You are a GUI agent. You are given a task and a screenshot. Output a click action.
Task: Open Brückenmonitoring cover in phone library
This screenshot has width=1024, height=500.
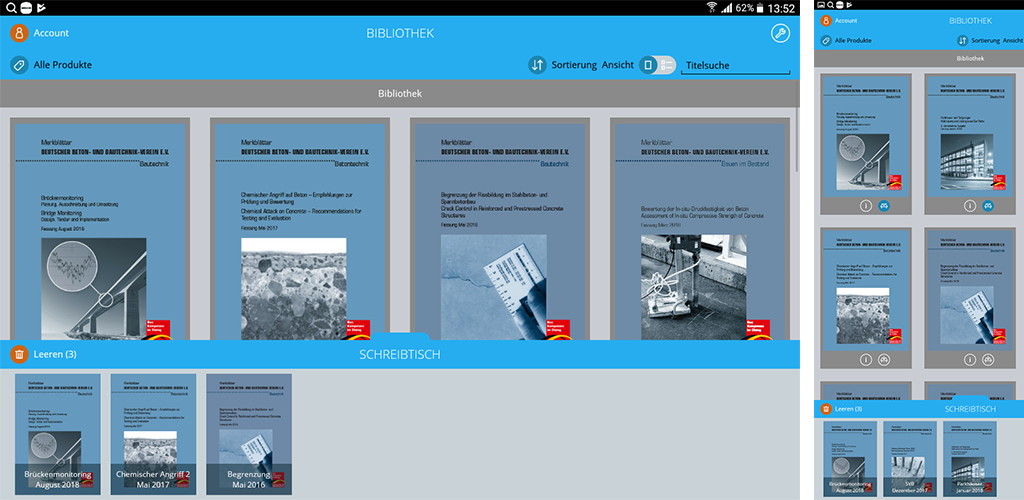[x=866, y=136]
